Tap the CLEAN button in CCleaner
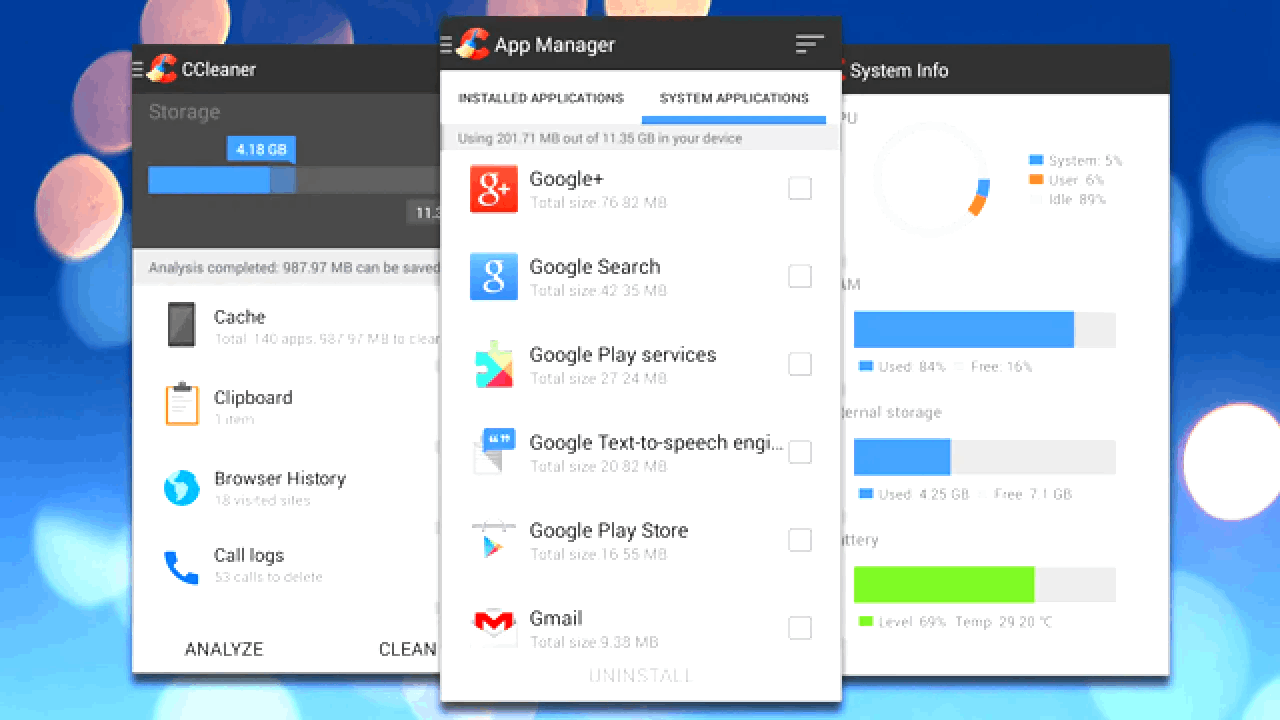Viewport: 1280px width, 720px height. coord(407,649)
